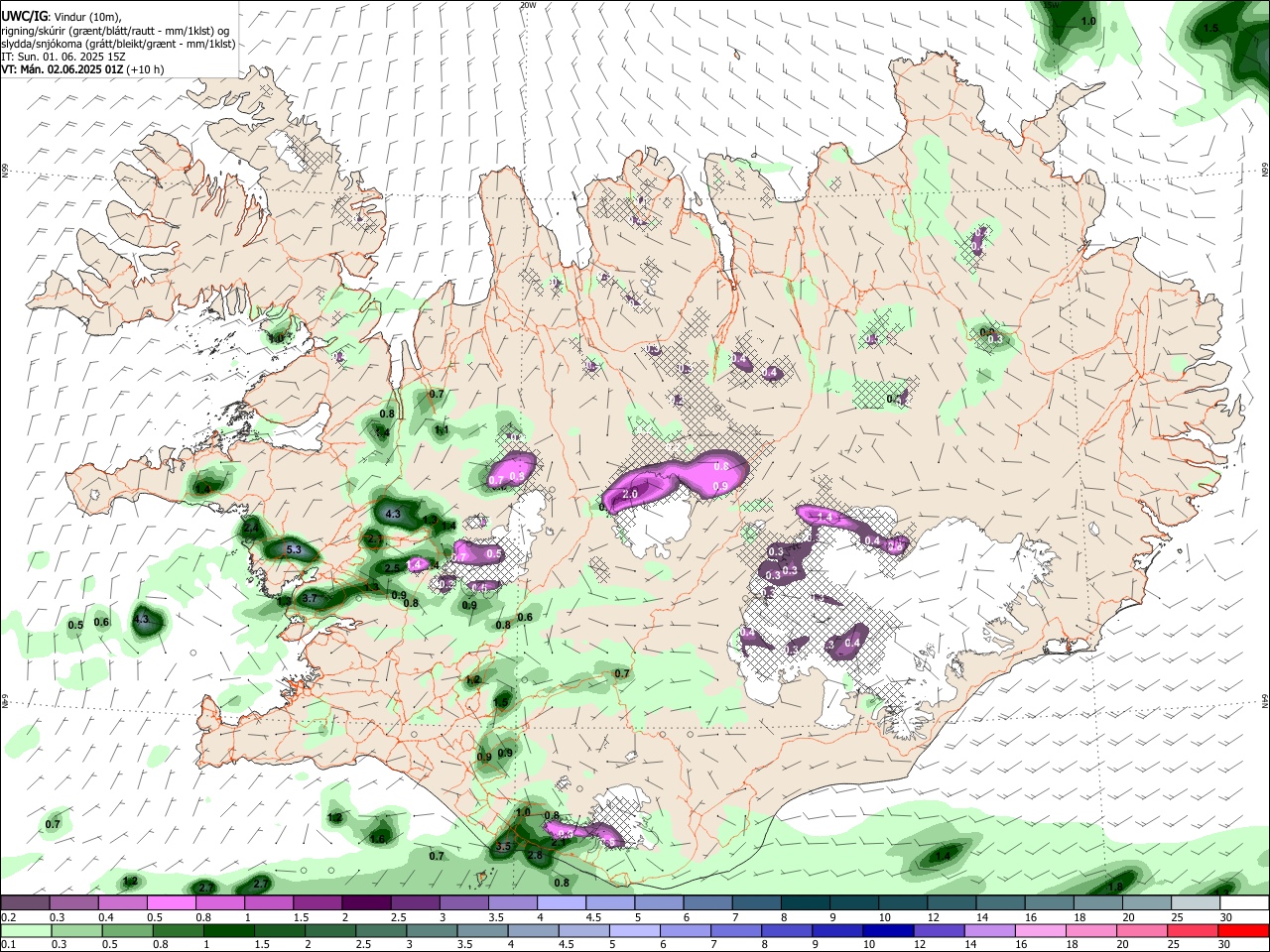Pick the red swatch above 30 in the lower legend row
This screenshot has height=952, width=1270.
1244,930
